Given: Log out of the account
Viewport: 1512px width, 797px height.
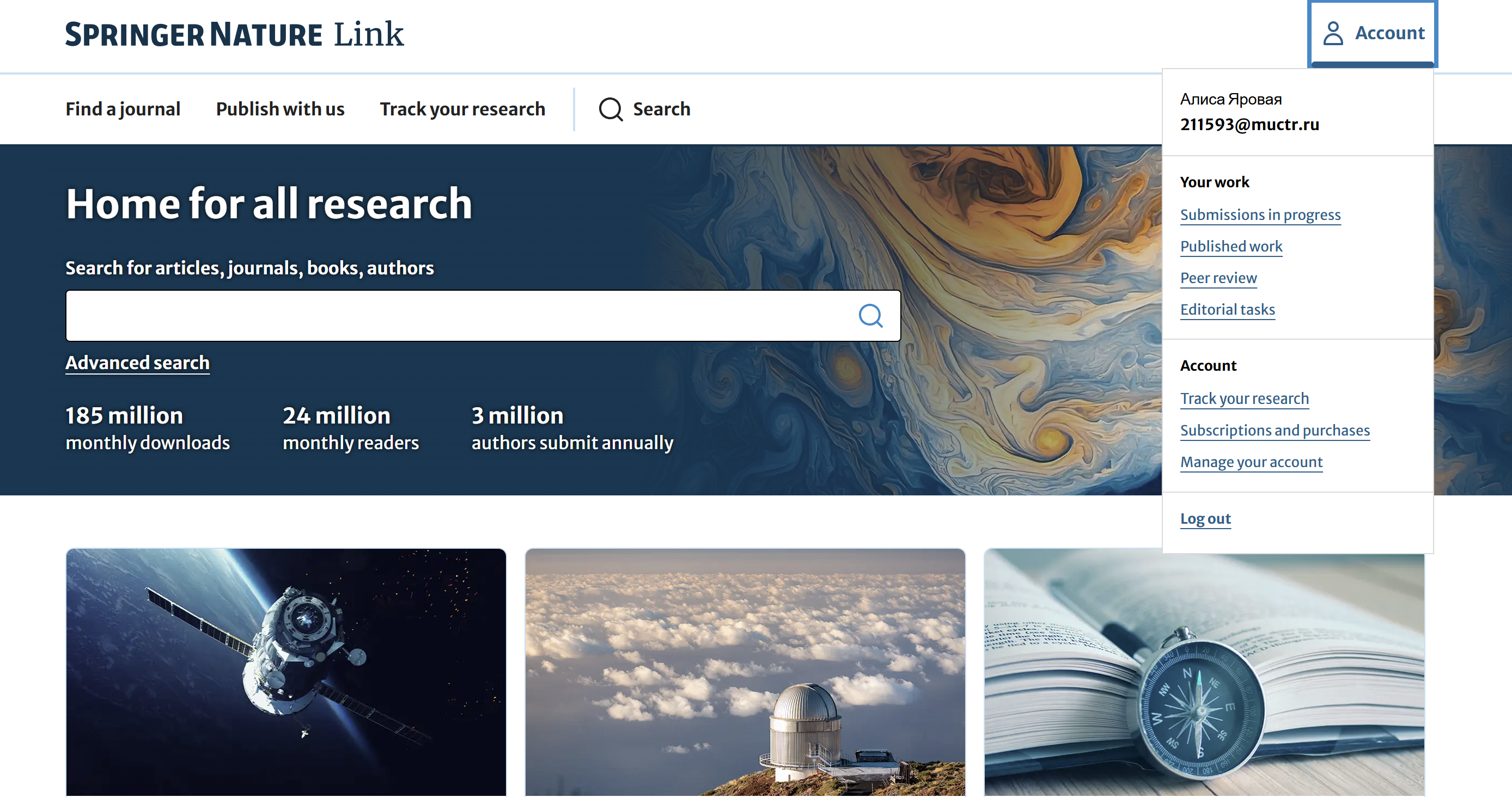Looking at the screenshot, I should click(x=1205, y=518).
